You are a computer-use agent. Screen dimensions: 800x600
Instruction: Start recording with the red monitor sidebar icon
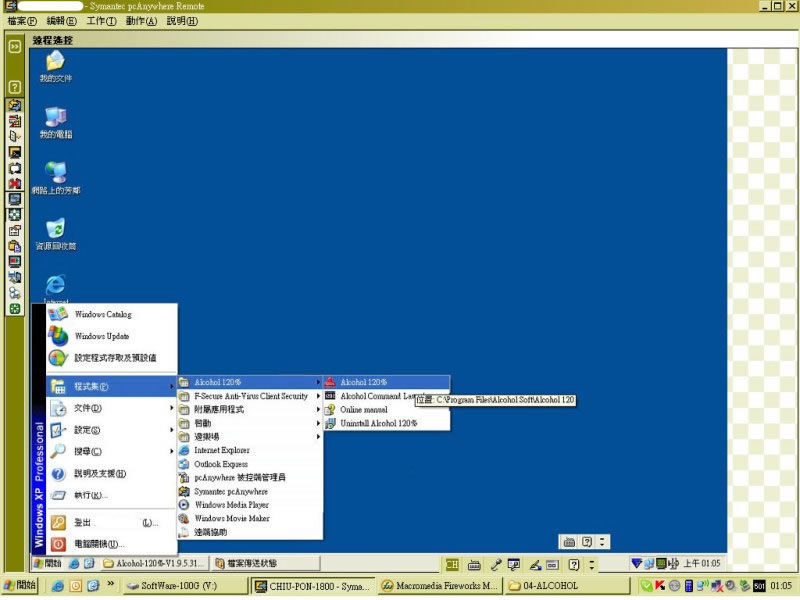point(15,262)
